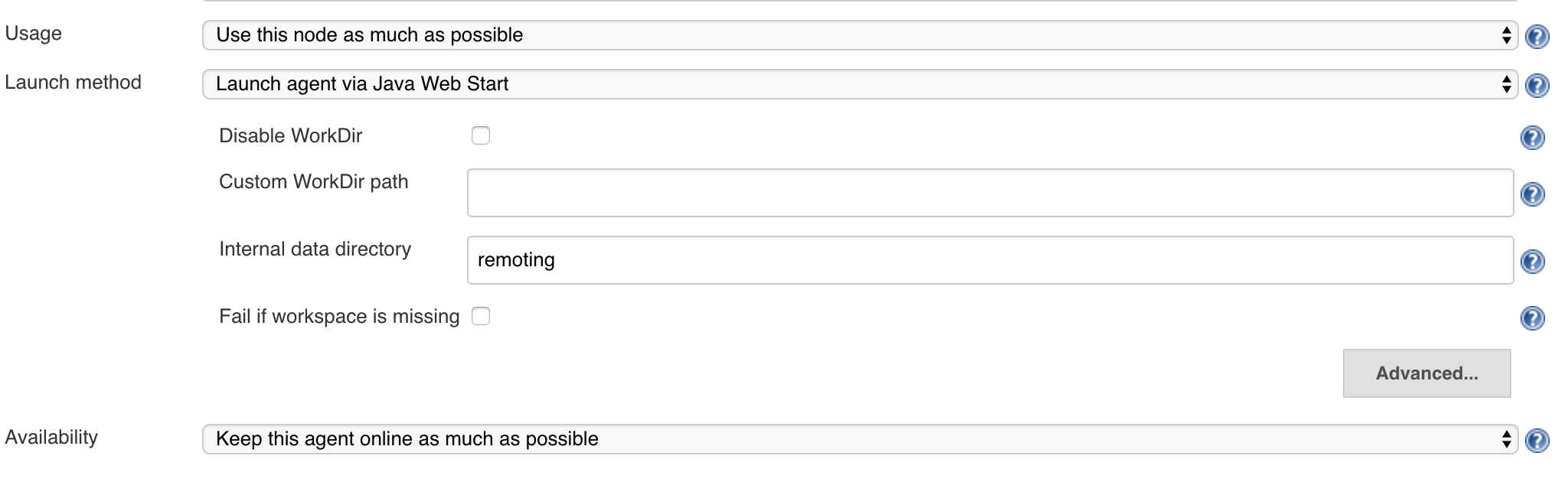Enable the Disable WorkDir checkbox
The height and width of the screenshot is (482, 1568).
coord(482,135)
